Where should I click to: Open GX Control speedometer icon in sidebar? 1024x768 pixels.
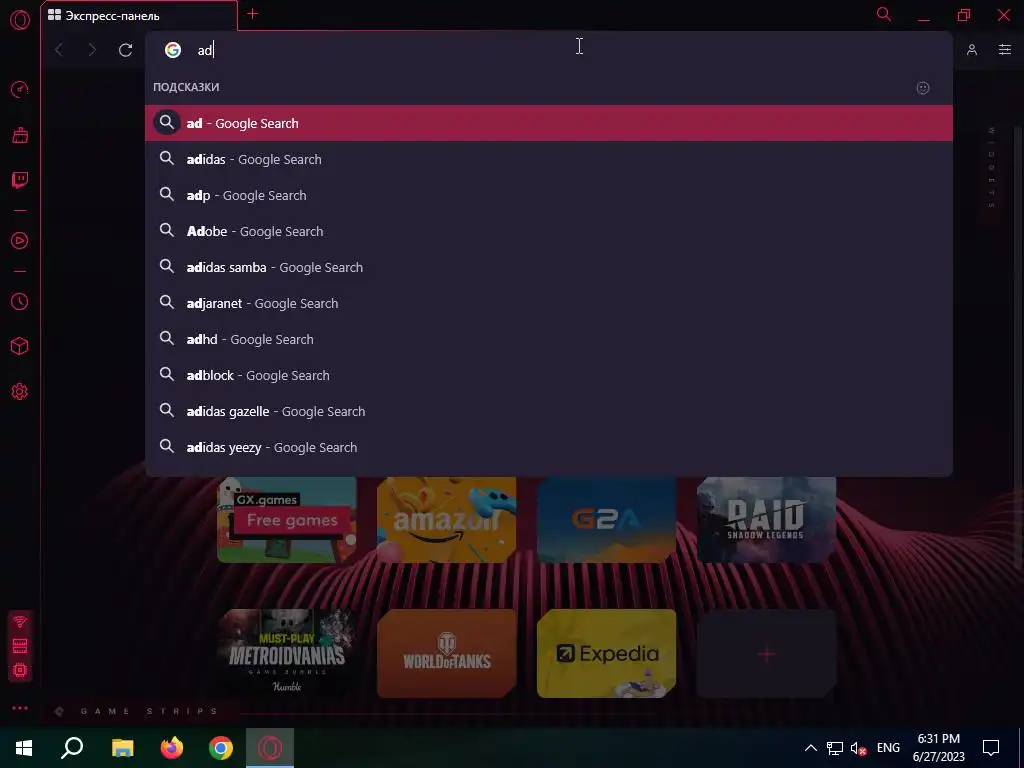(20, 89)
